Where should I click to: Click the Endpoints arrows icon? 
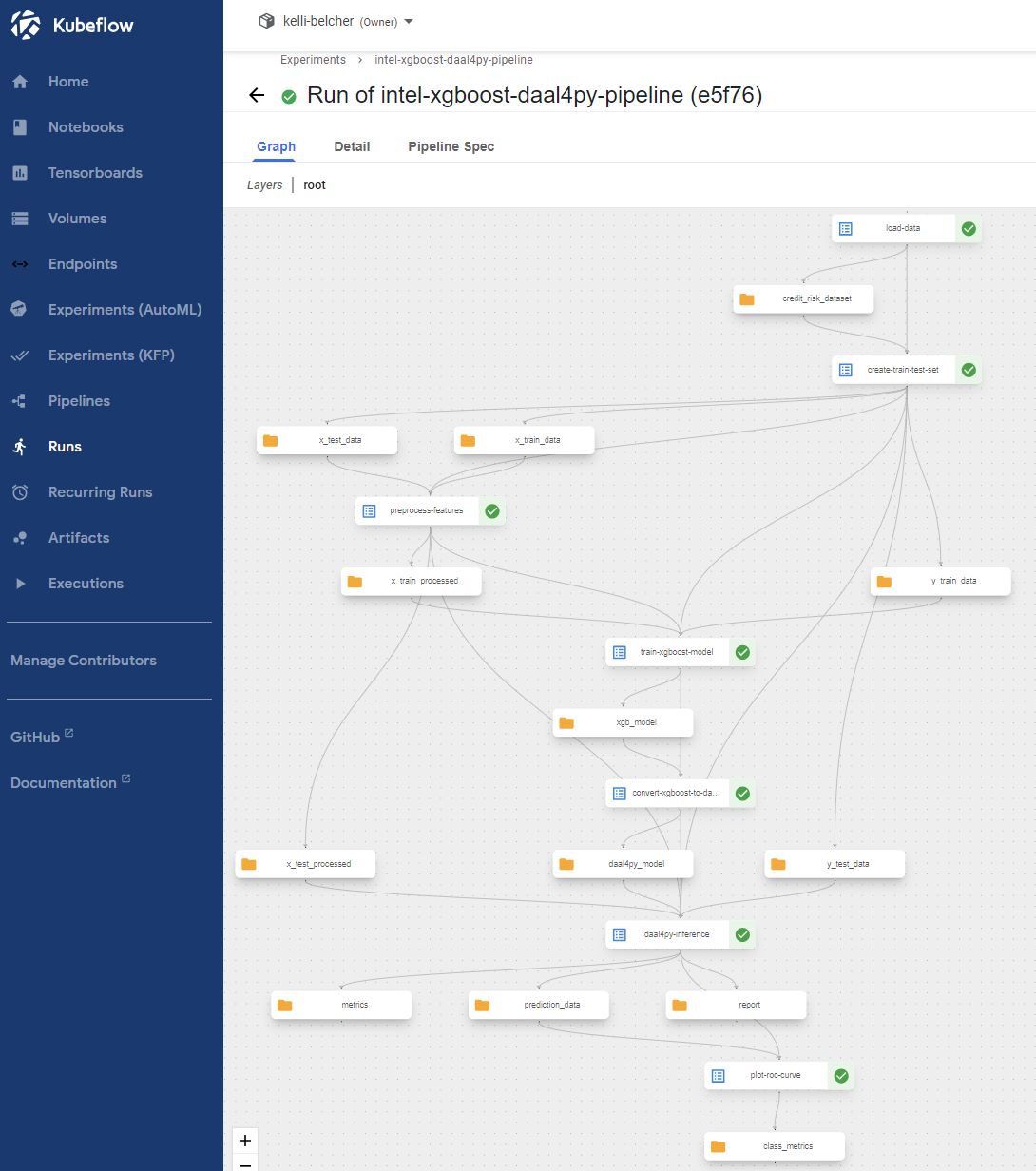click(x=20, y=264)
